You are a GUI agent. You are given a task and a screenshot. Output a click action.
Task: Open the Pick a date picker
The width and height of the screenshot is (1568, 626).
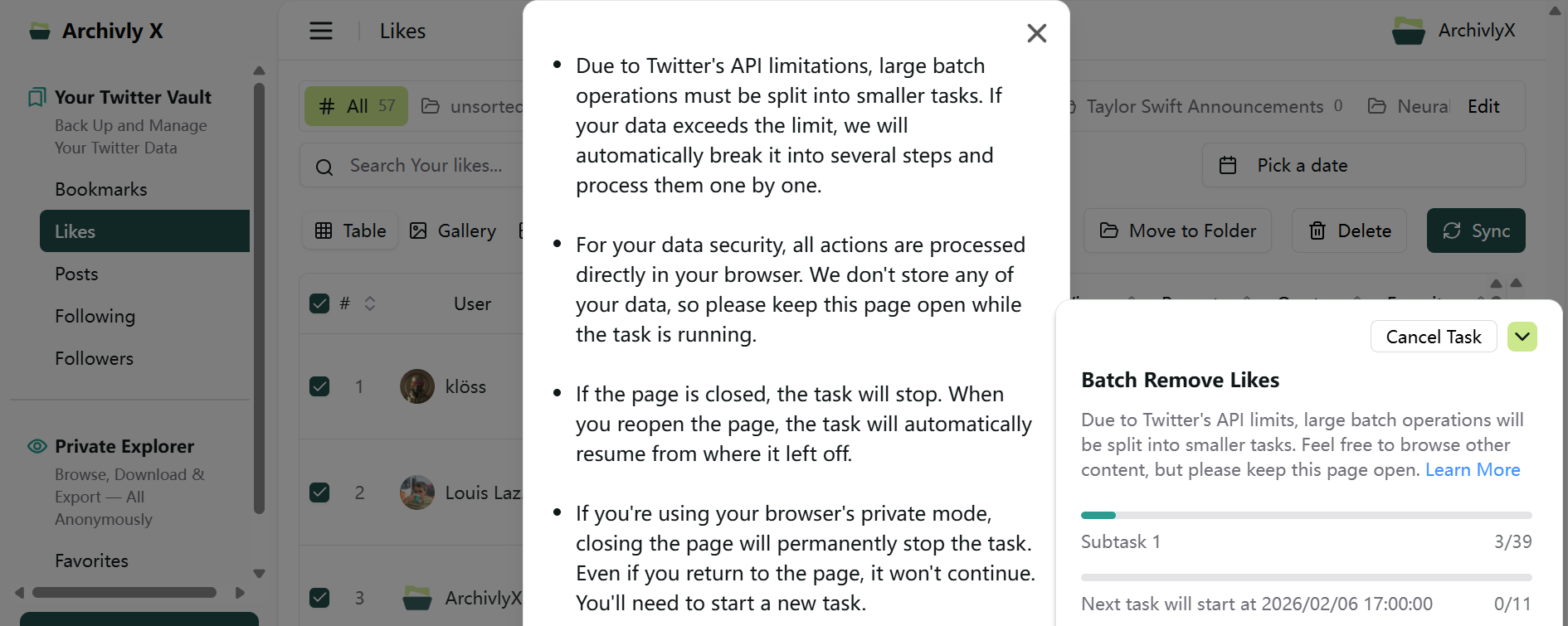[x=1363, y=165]
